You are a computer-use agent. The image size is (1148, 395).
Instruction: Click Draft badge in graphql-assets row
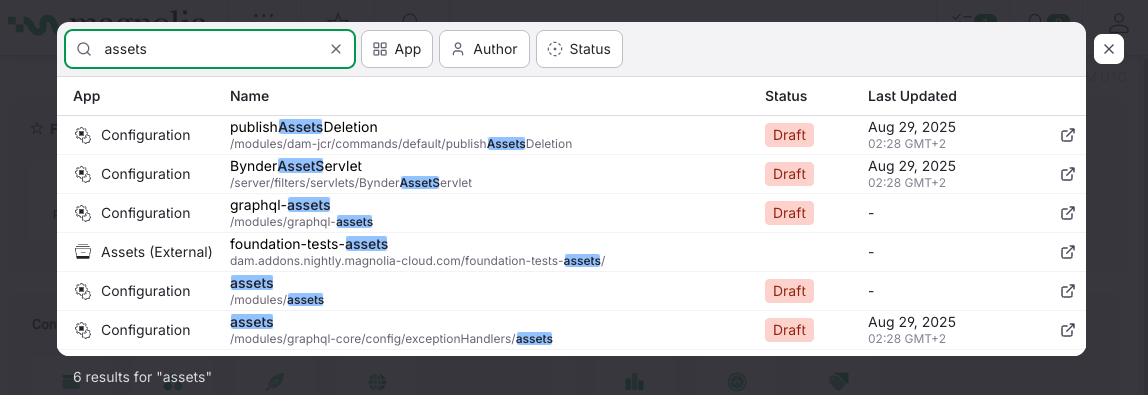point(789,213)
